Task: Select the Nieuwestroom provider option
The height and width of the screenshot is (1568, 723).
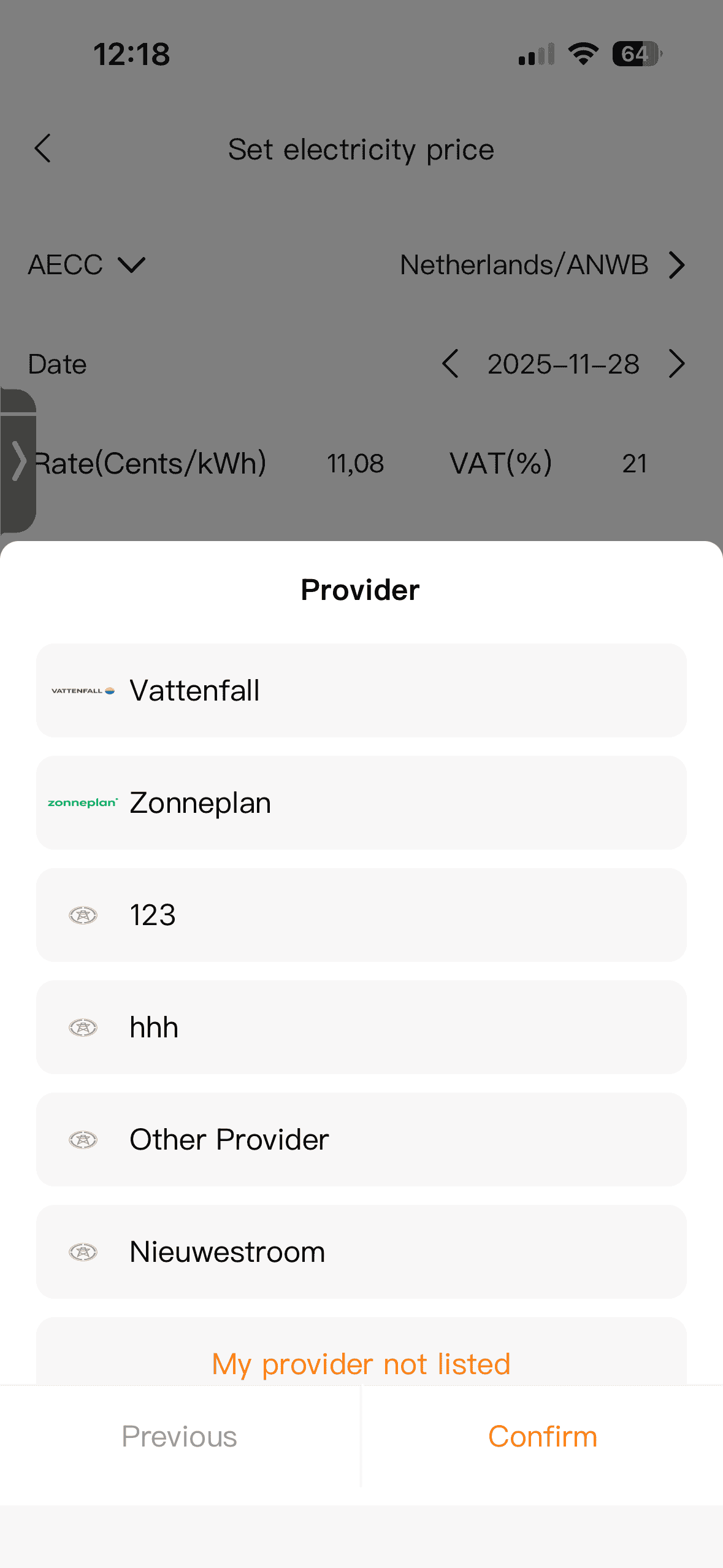Action: click(x=361, y=1252)
